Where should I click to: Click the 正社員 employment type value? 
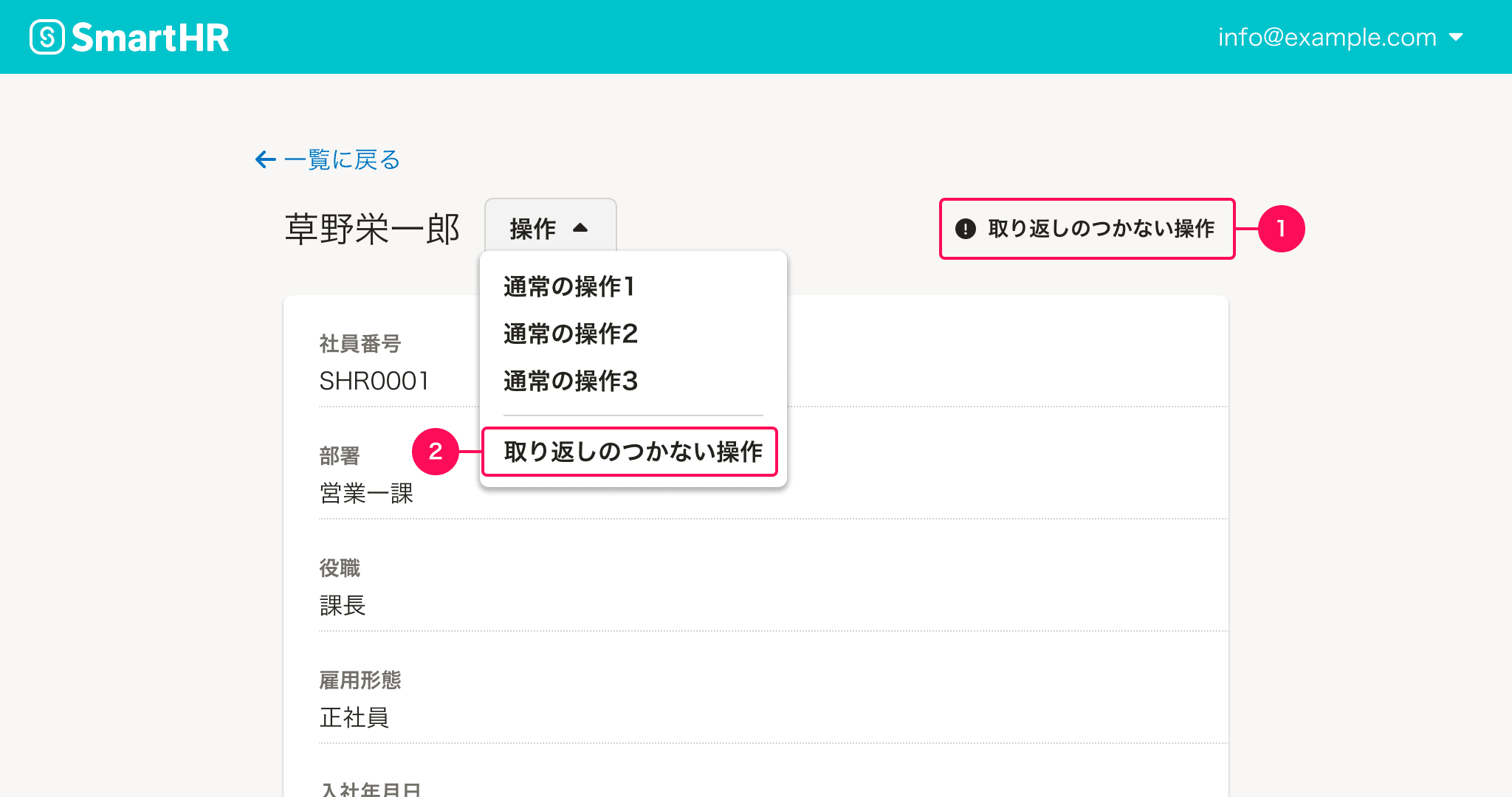coord(354,717)
